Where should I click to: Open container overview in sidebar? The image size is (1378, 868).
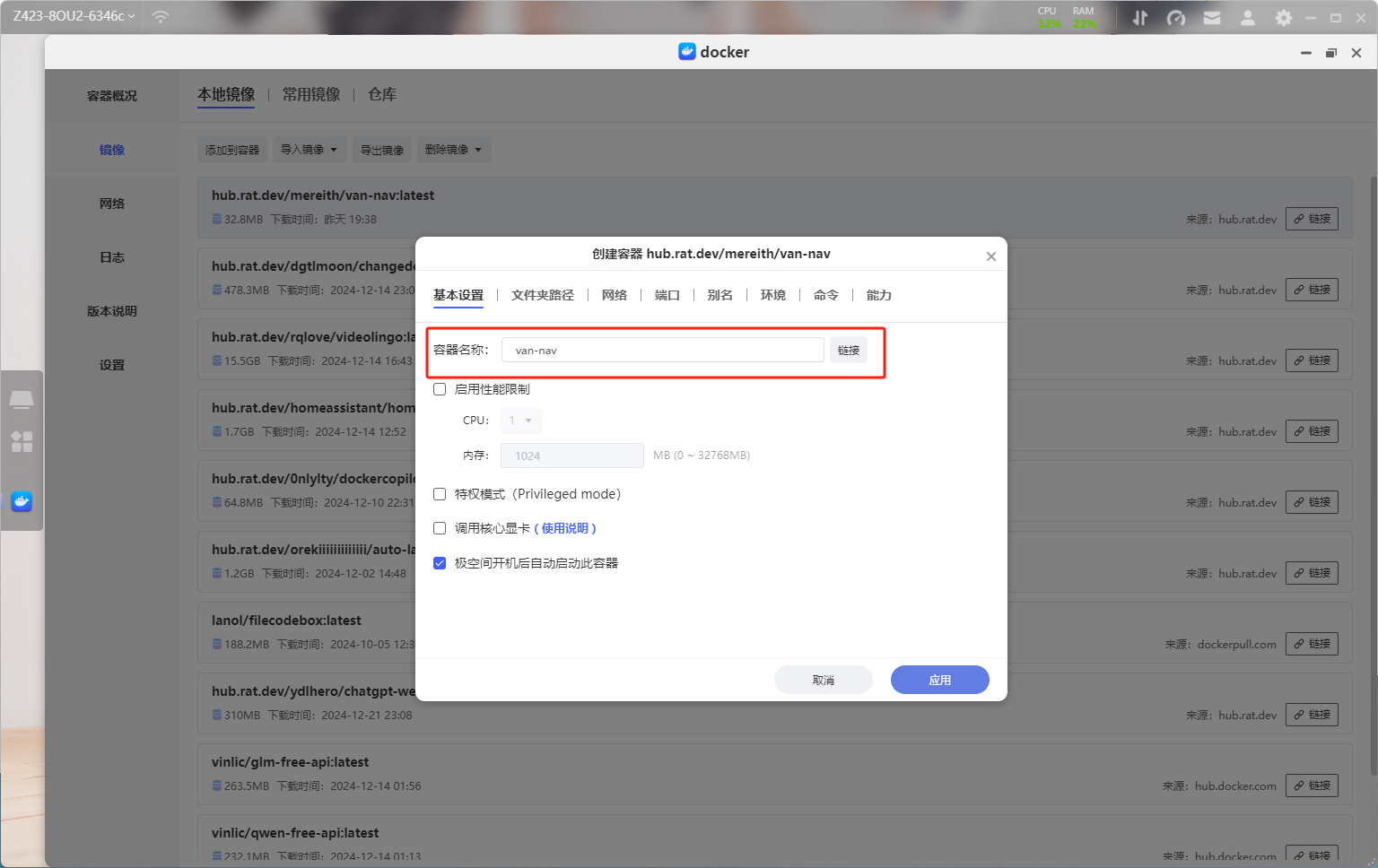(112, 96)
